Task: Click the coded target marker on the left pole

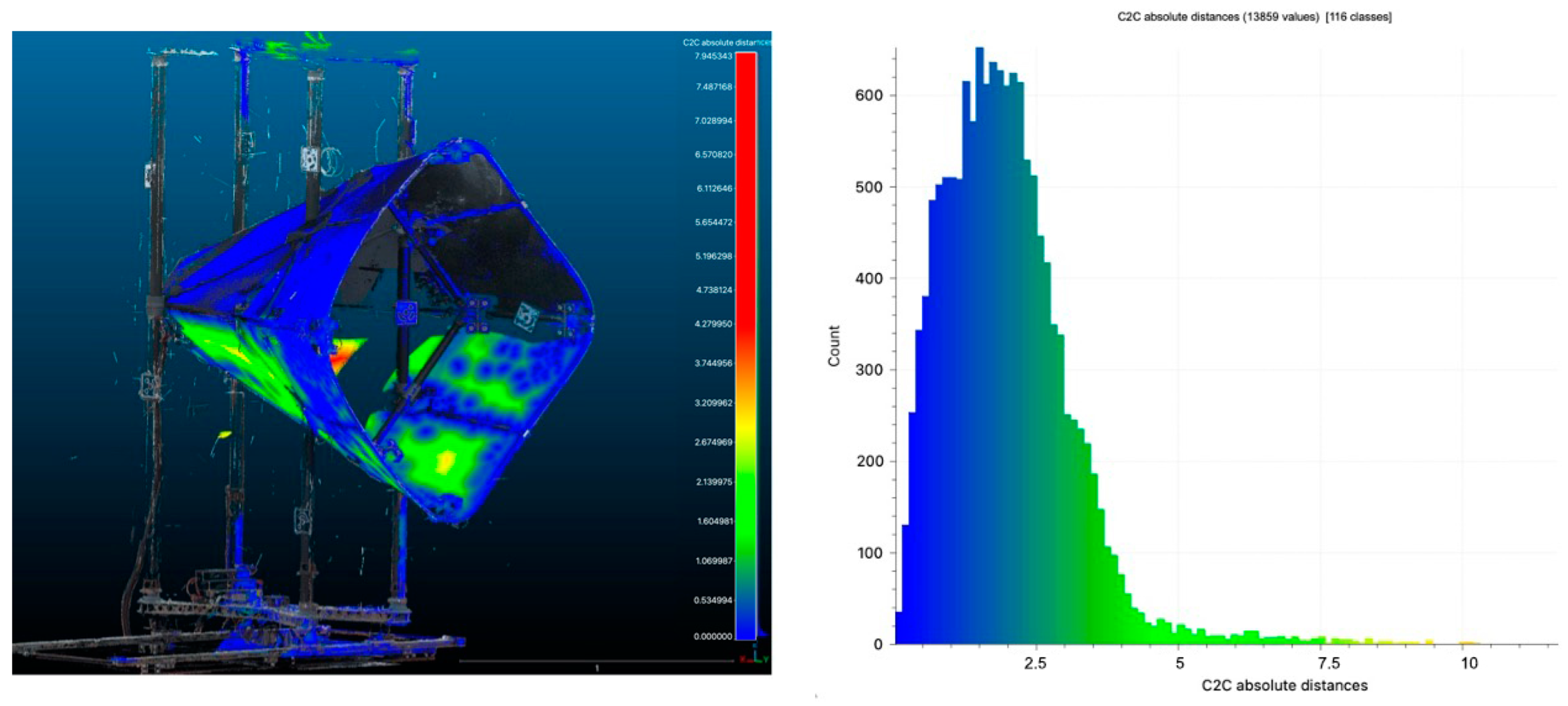Action: (x=149, y=386)
